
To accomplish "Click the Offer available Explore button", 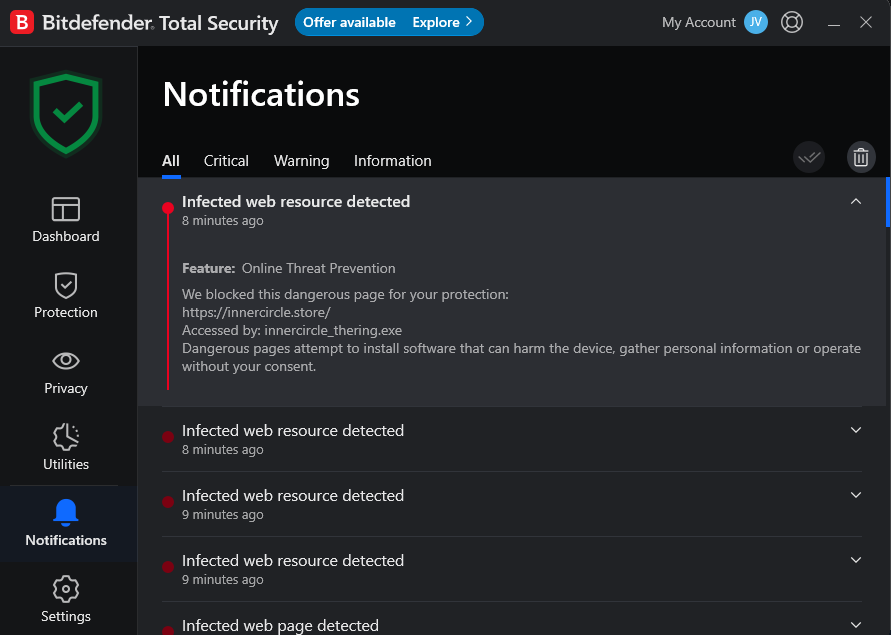I will point(389,22).
